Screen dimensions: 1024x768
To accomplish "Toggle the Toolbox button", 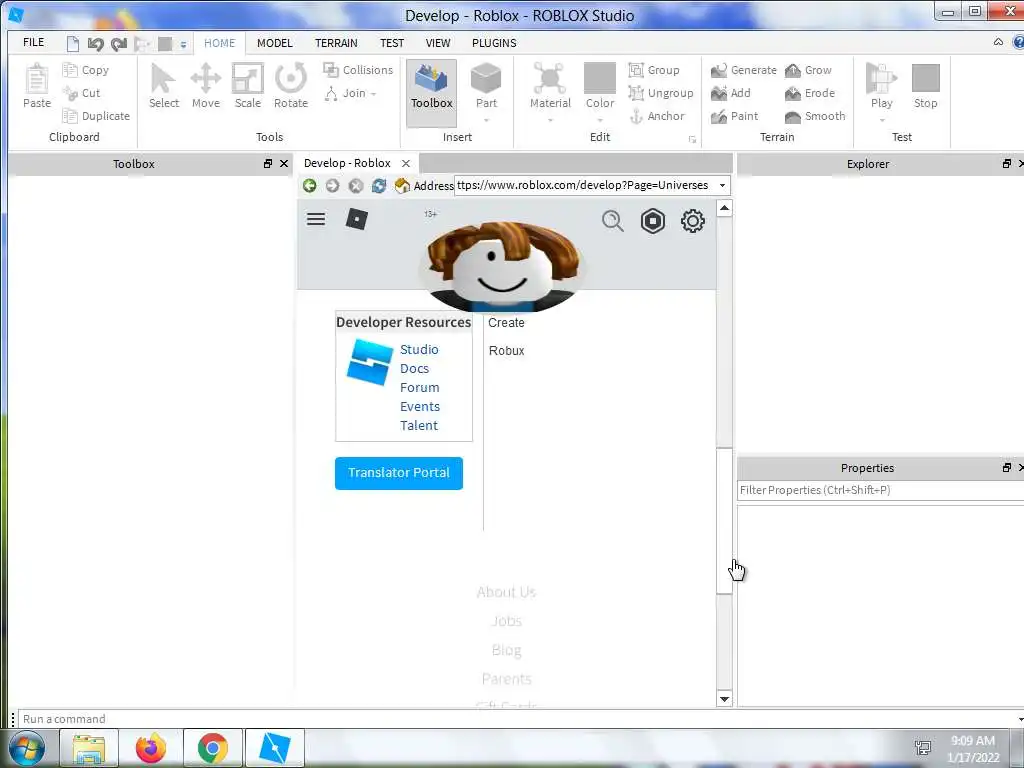I will coord(432,91).
